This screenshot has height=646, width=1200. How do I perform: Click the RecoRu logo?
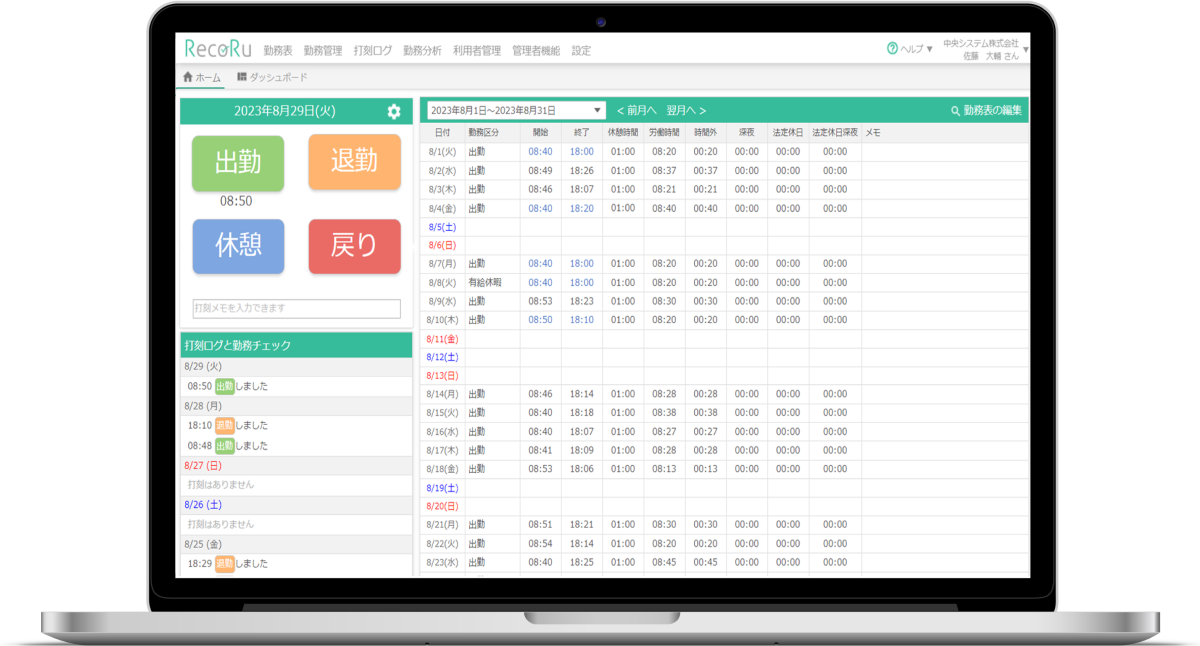coord(217,49)
